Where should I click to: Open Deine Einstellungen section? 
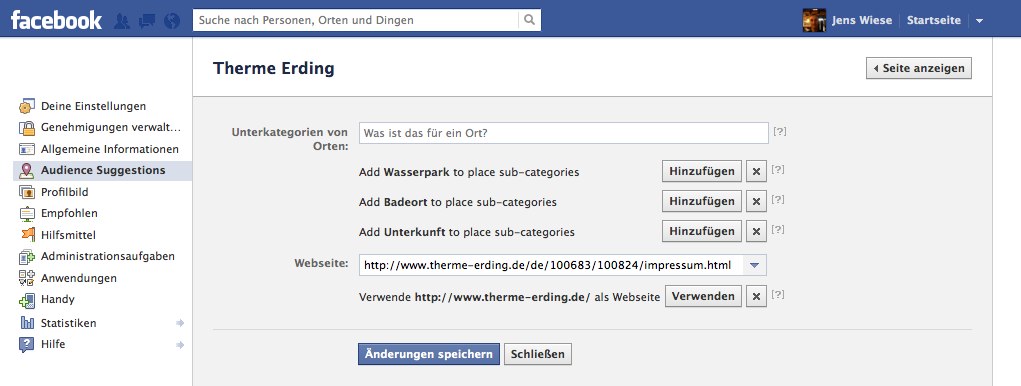coord(93,106)
